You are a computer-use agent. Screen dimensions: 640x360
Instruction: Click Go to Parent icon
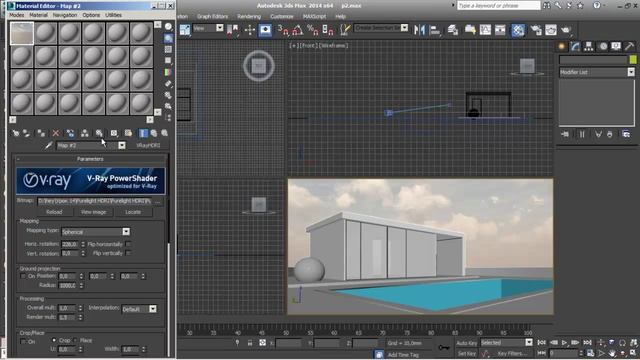tap(154, 133)
